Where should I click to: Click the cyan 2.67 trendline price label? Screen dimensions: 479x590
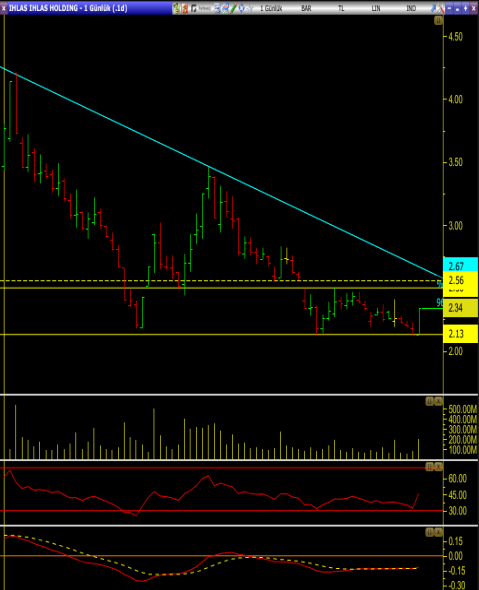coord(461,265)
